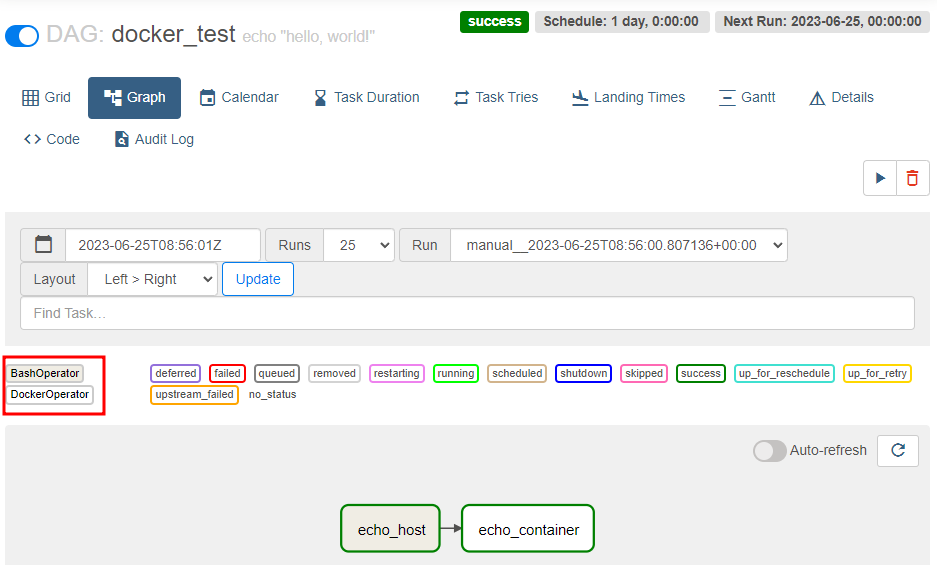This screenshot has height=565, width=937.
Task: Click the no_status legend label
Action: (272, 395)
